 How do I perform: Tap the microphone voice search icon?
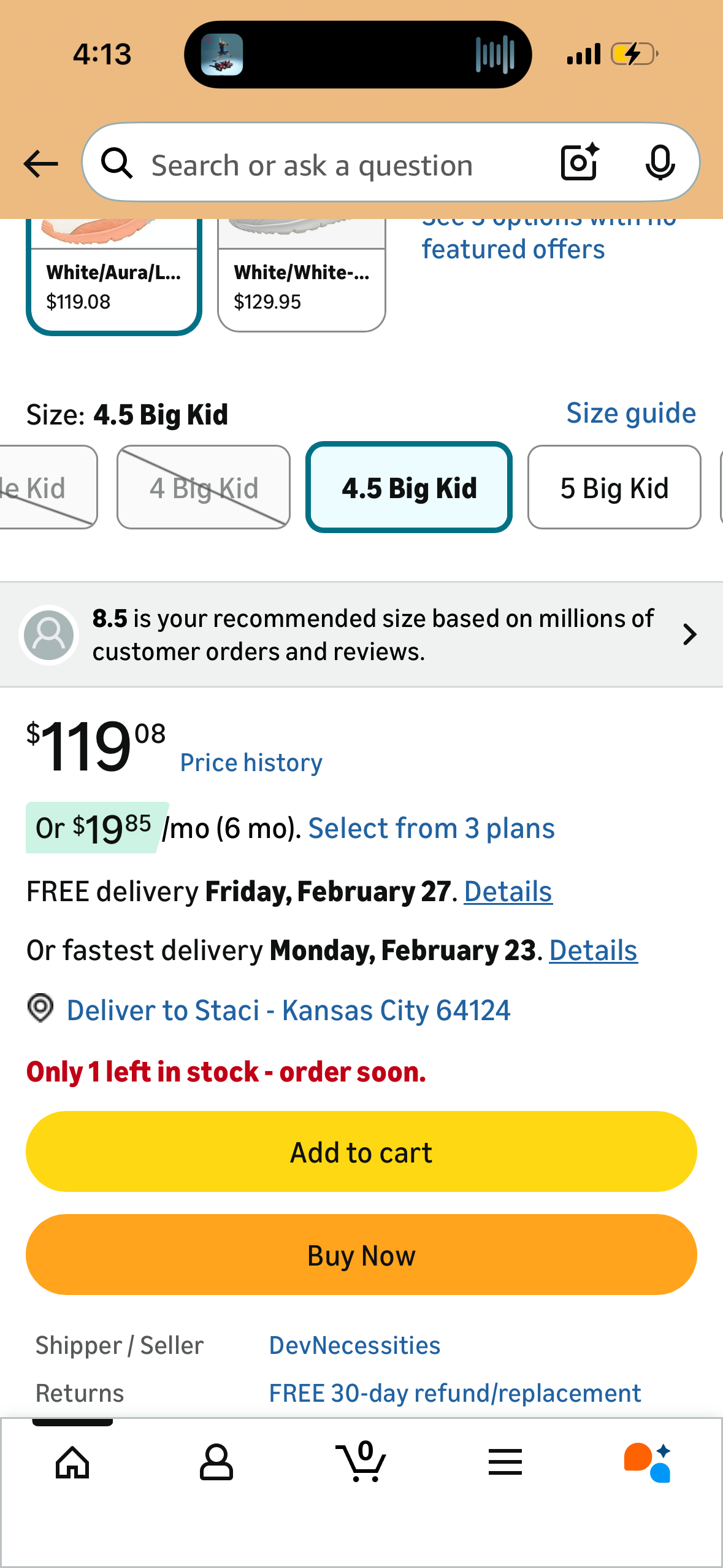coord(660,163)
